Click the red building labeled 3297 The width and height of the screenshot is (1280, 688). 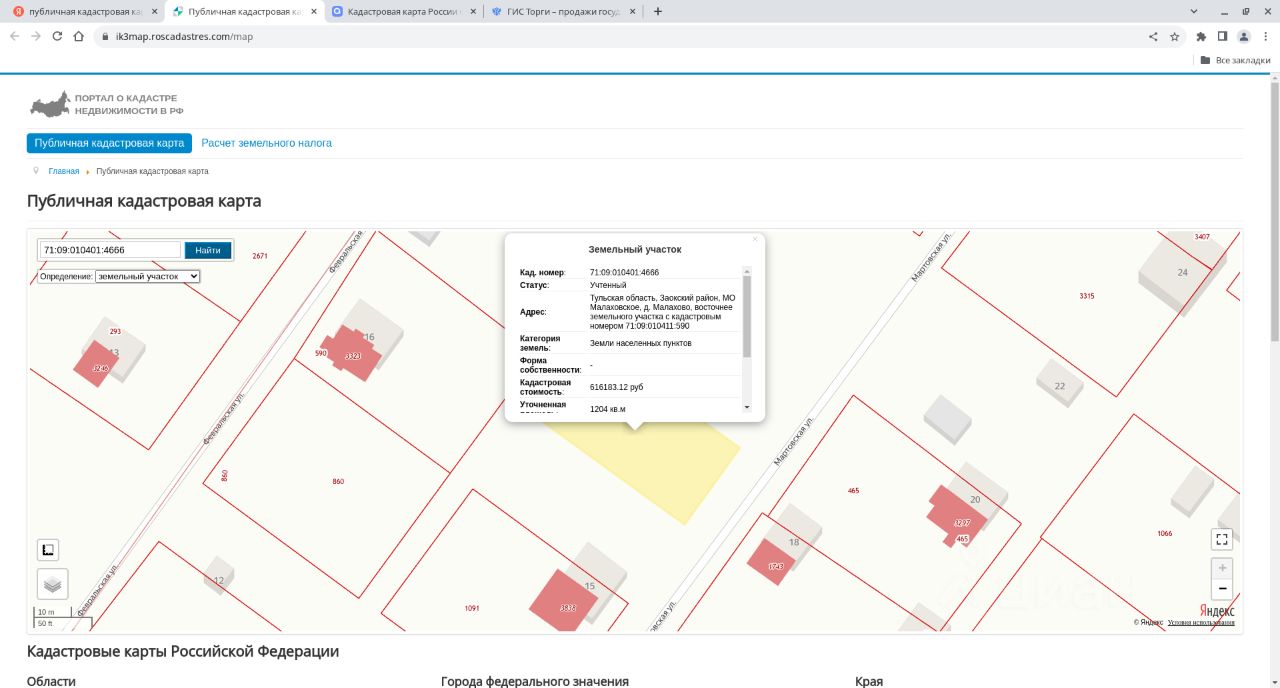[x=956, y=515]
